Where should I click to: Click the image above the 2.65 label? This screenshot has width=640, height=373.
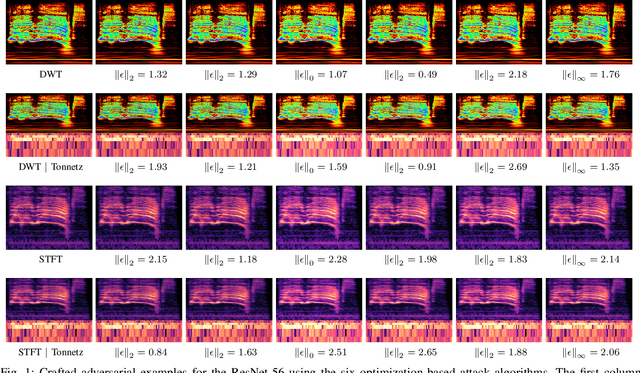(409, 310)
